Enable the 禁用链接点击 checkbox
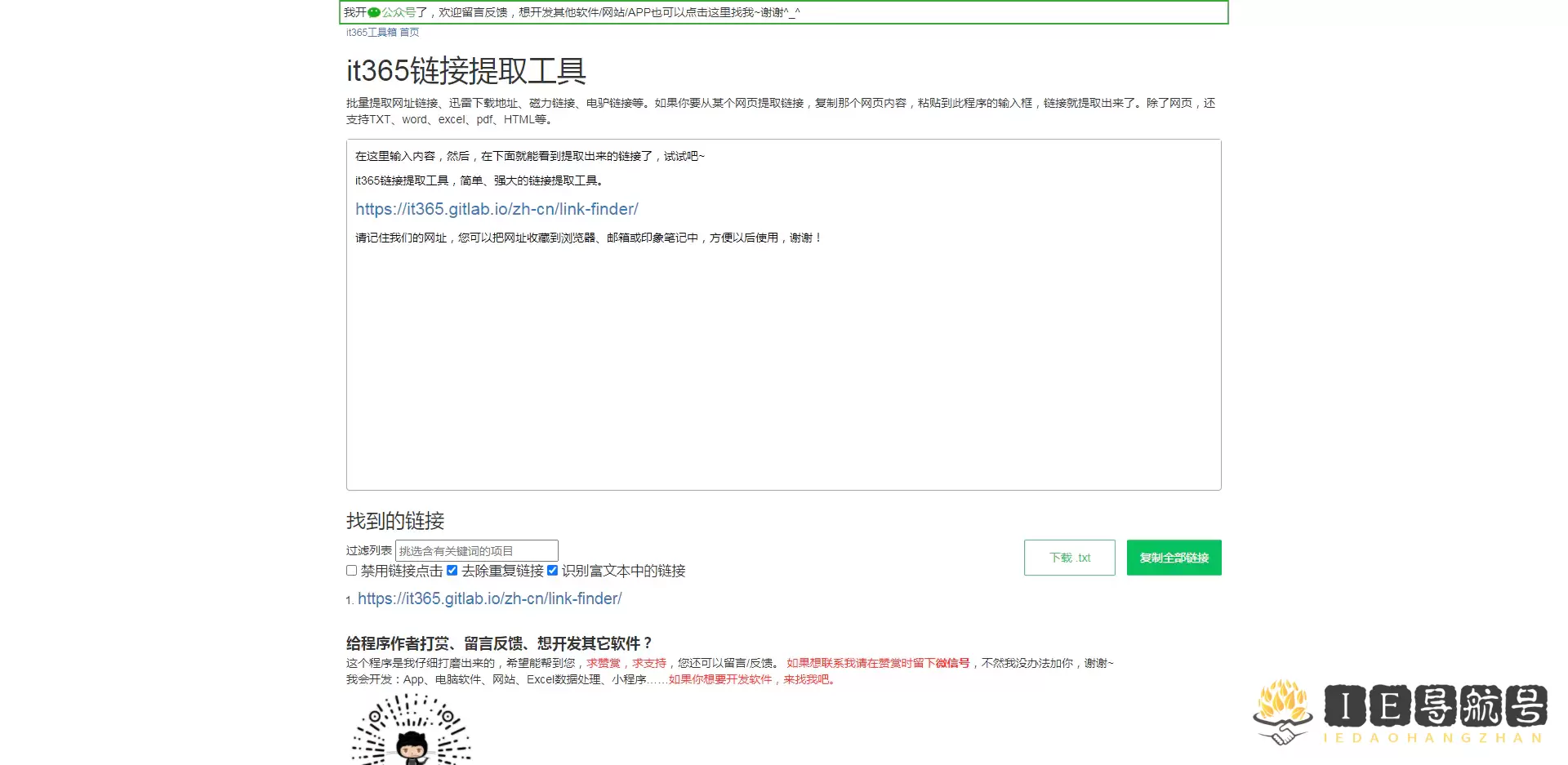Screen dimensions: 1568x765 click(351, 571)
